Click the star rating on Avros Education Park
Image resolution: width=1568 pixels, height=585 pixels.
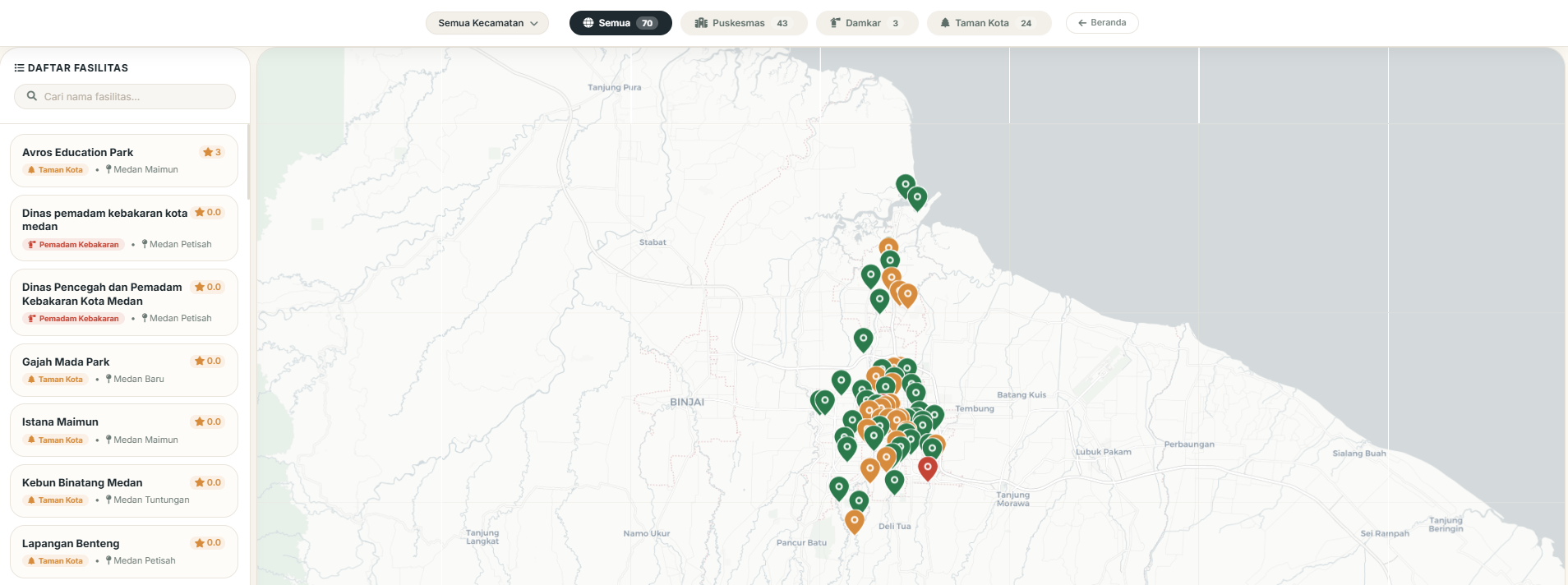tap(212, 152)
